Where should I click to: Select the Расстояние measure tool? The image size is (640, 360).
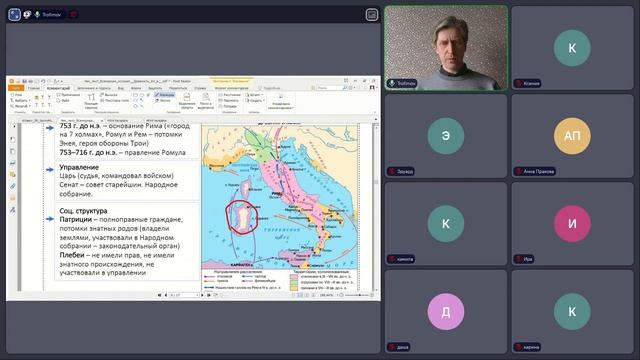click(x=230, y=95)
